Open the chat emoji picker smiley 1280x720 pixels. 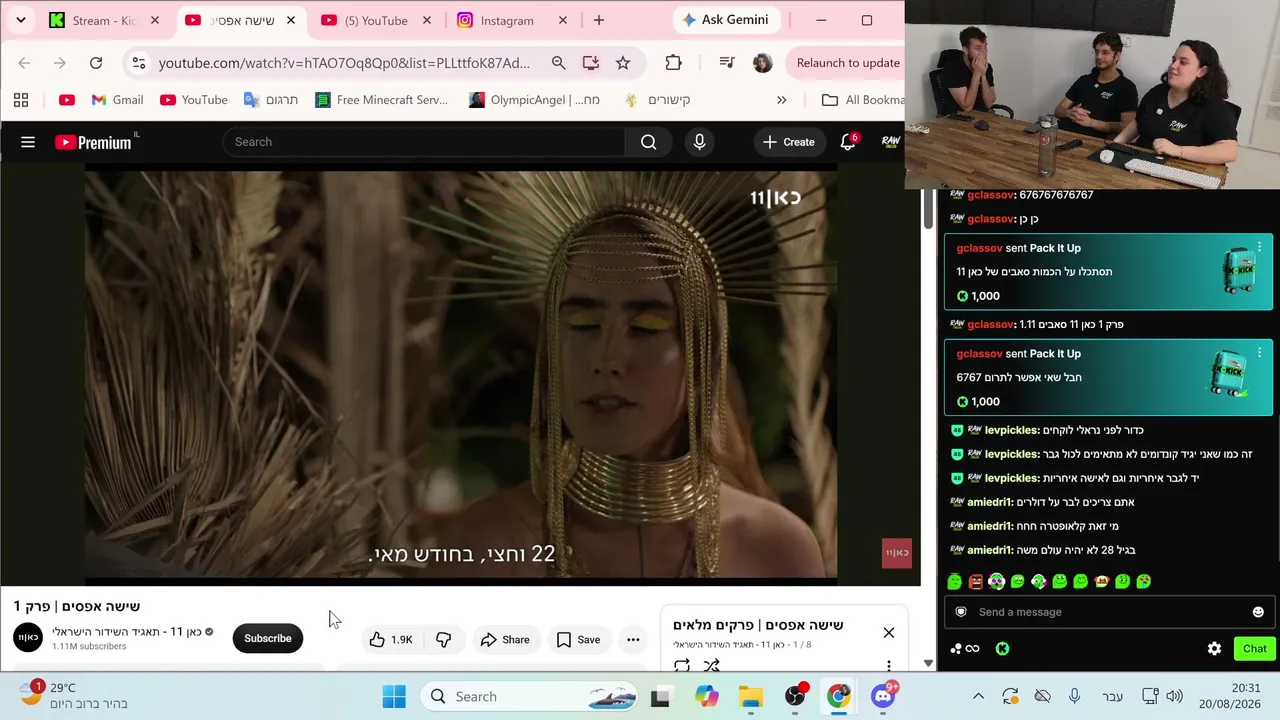pyautogui.click(x=1258, y=612)
